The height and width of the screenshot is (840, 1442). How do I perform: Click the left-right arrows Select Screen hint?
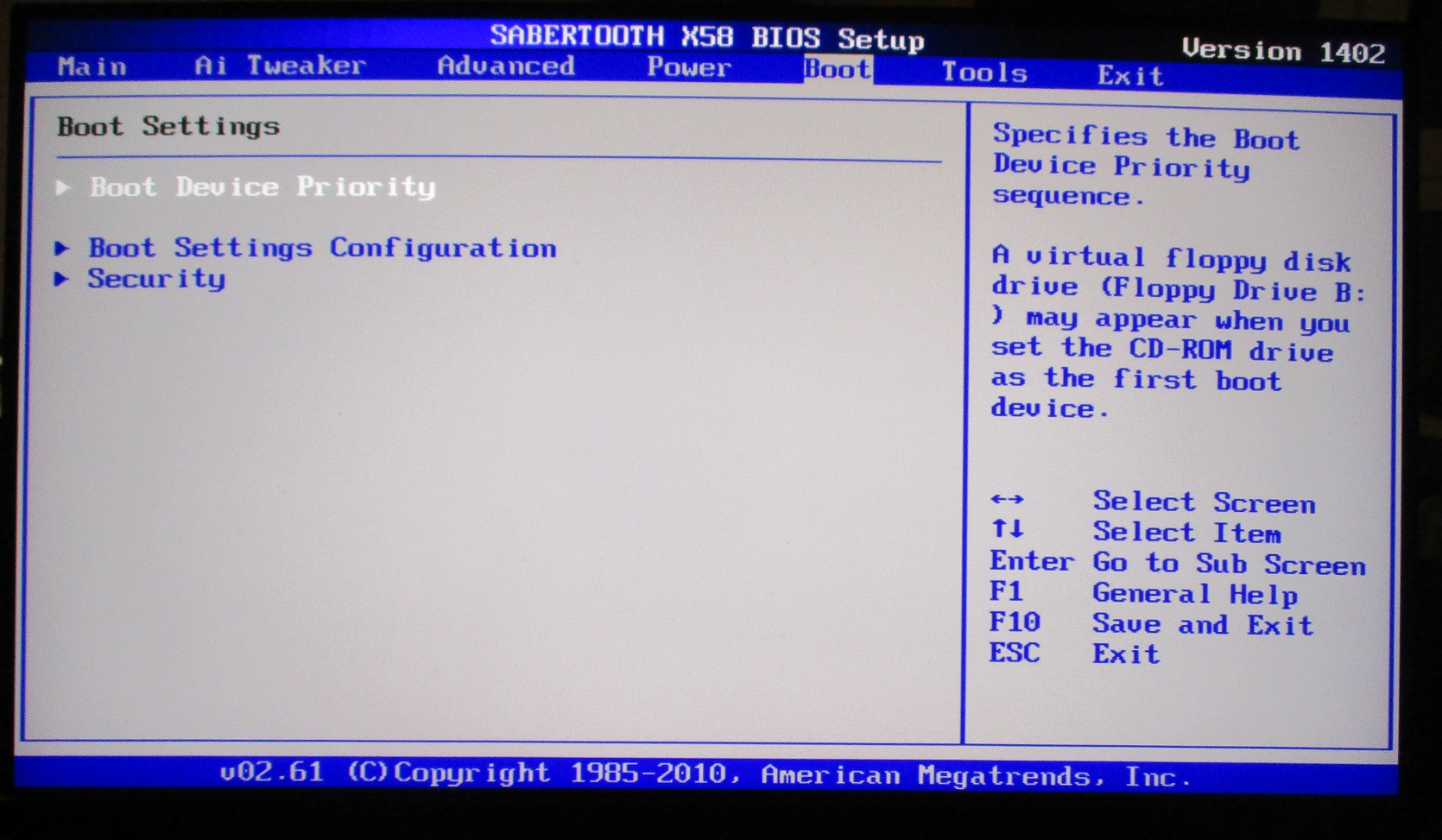click(1153, 502)
